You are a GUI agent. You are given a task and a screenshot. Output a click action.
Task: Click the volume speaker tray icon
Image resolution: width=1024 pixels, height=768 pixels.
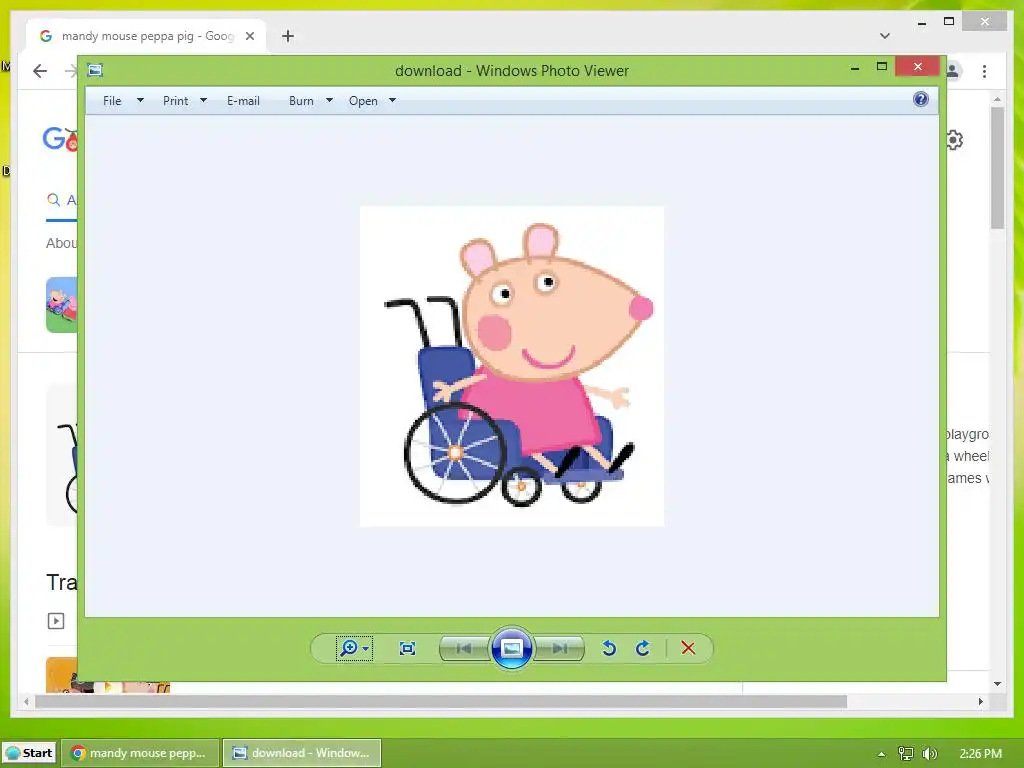coord(929,754)
